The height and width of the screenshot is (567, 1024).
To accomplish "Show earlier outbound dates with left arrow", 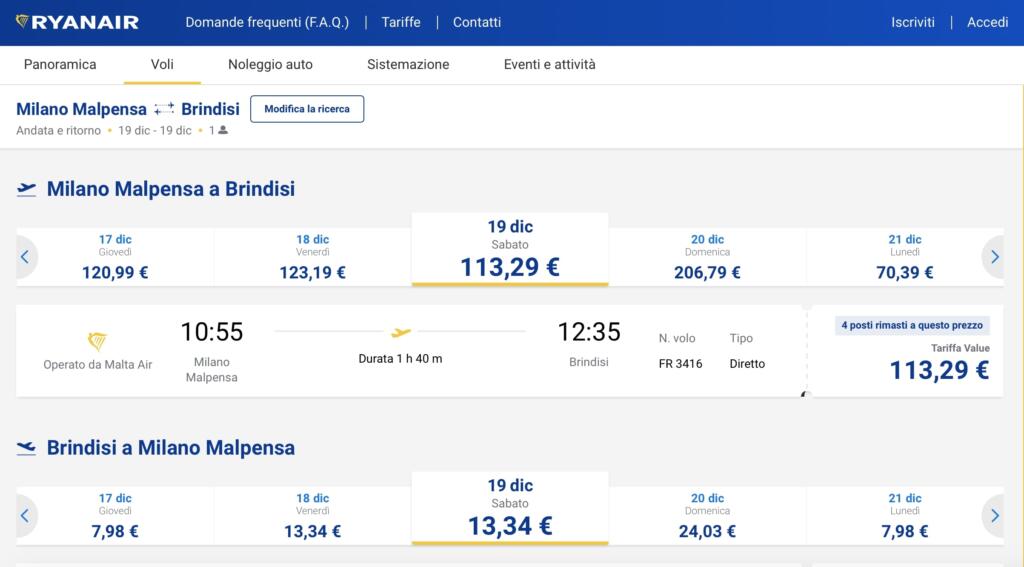I will pos(25,257).
